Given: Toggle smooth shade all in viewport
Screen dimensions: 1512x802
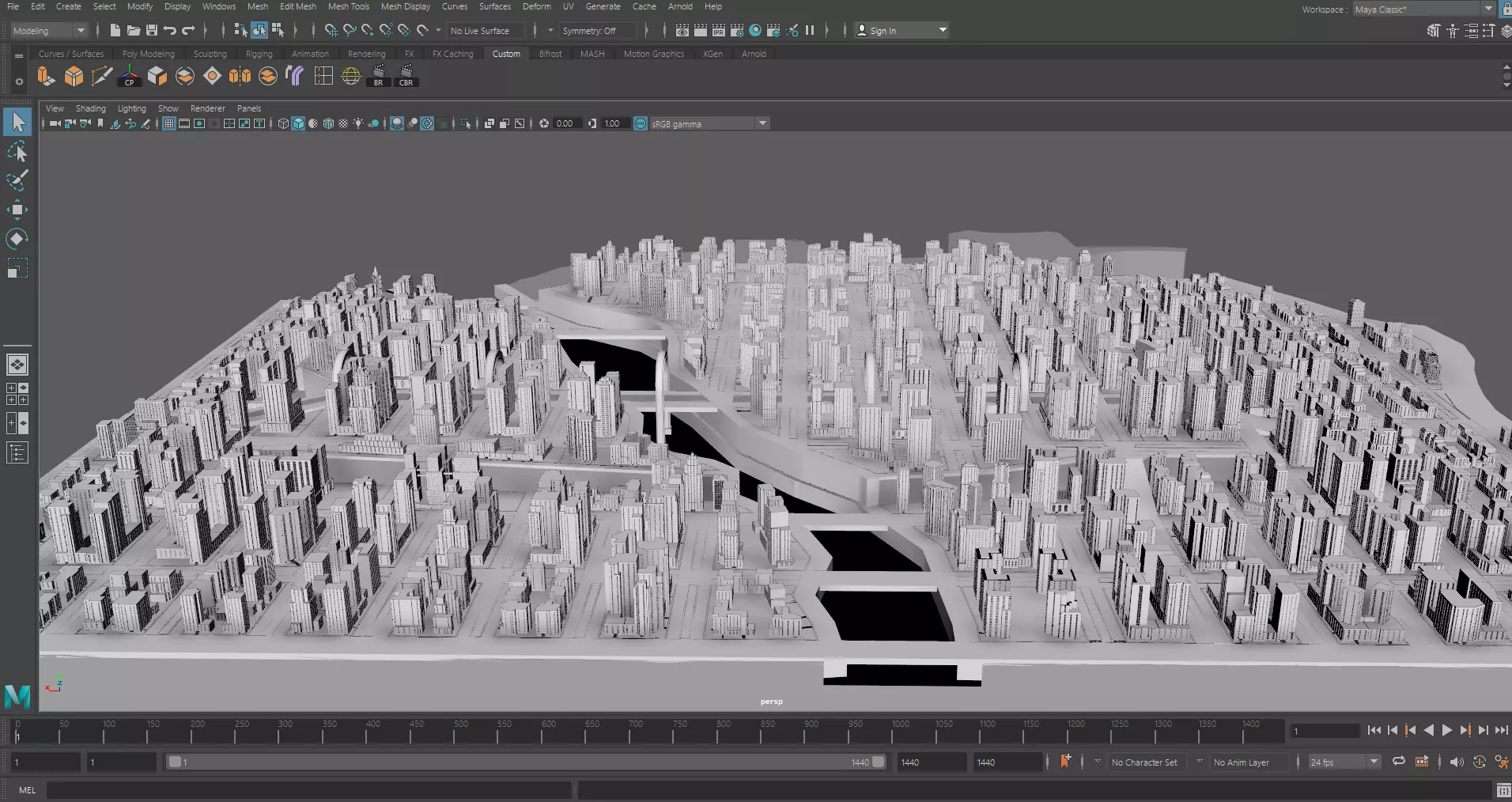Looking at the screenshot, I should (298, 123).
